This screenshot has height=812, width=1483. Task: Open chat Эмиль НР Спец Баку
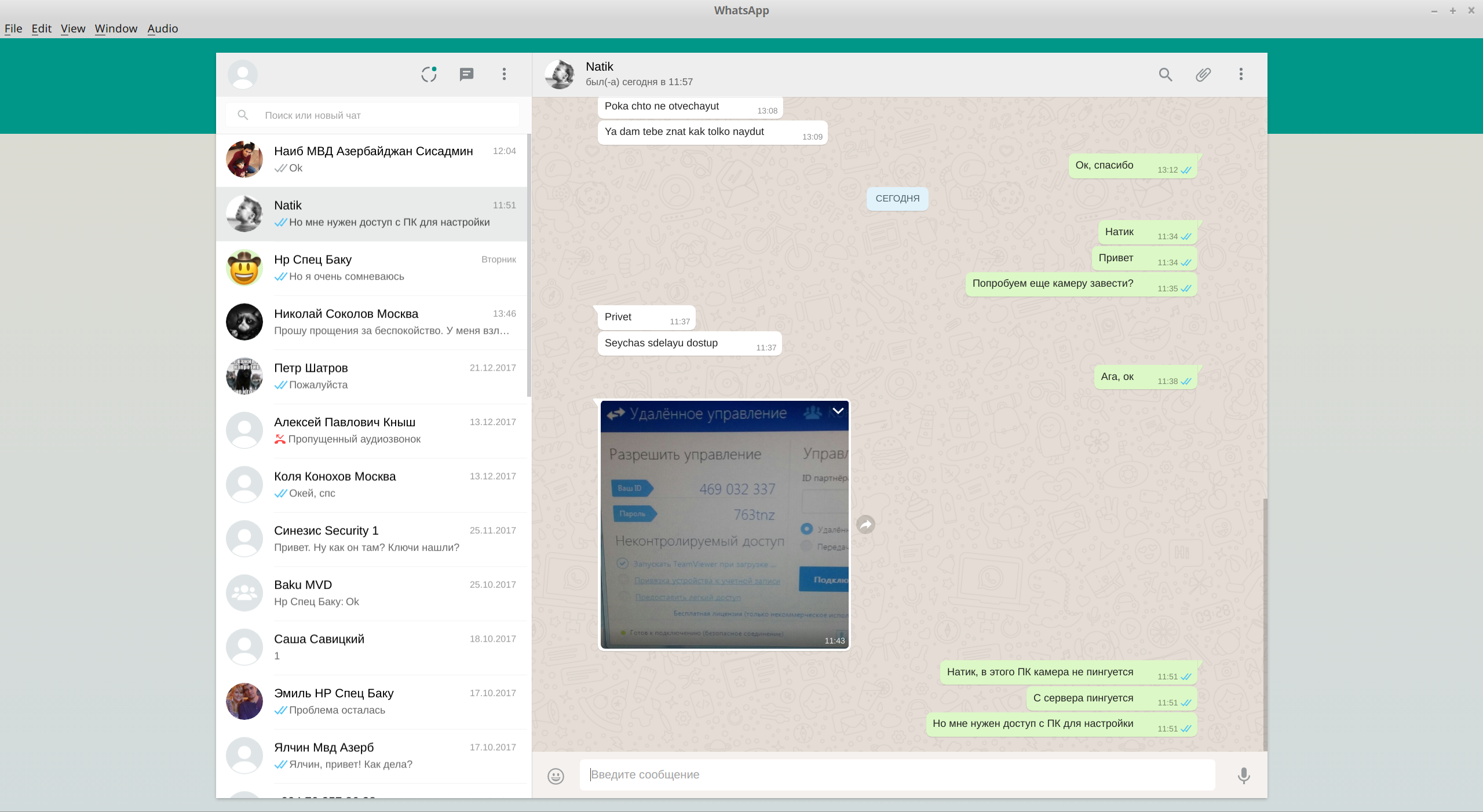click(x=371, y=701)
